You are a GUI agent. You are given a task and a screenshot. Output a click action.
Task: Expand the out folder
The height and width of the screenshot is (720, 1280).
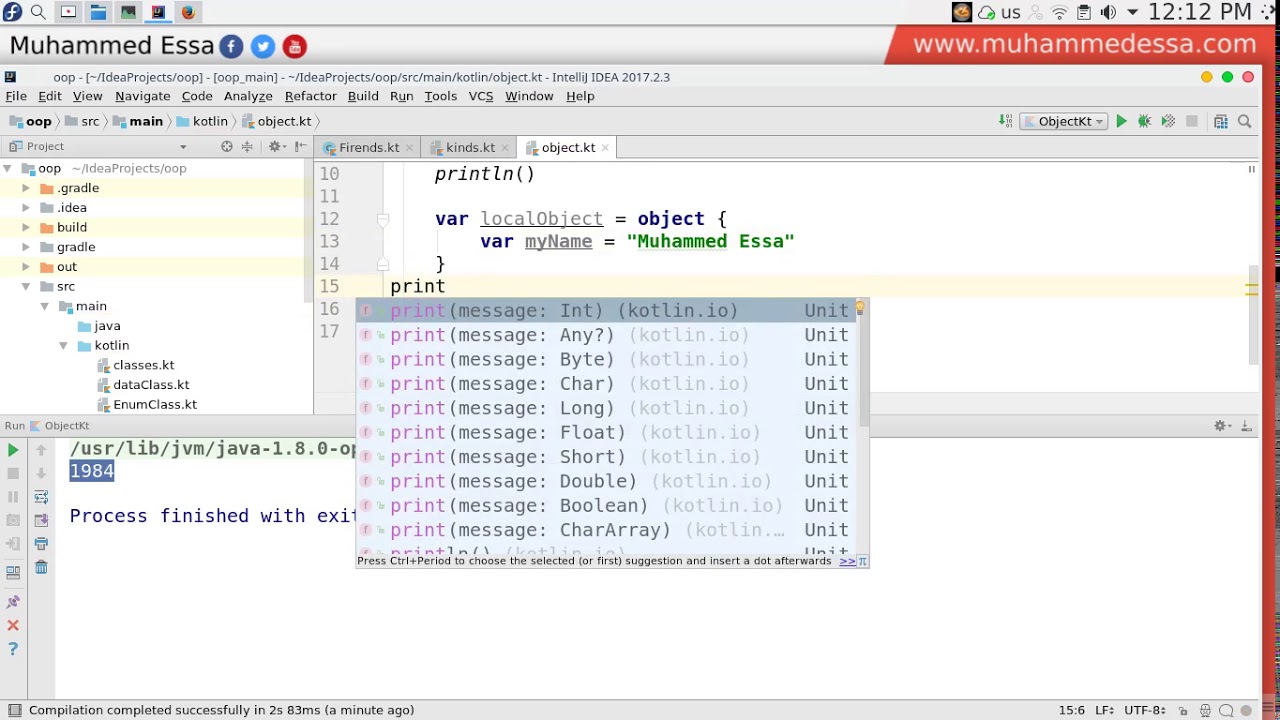pyautogui.click(x=26, y=267)
